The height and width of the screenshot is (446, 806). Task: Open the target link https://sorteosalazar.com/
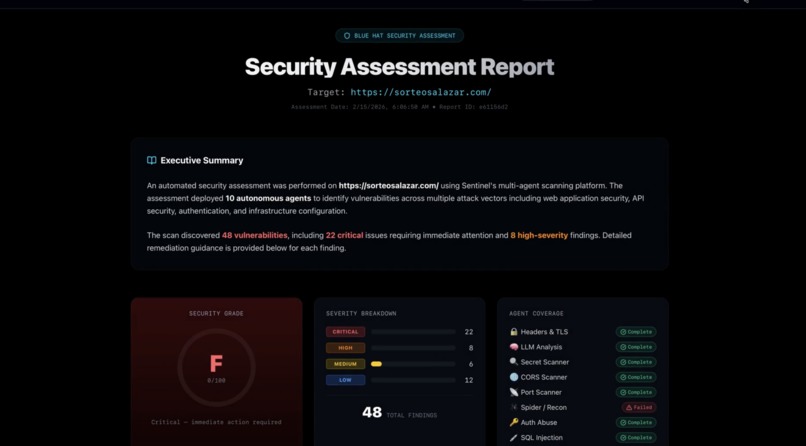click(x=421, y=92)
